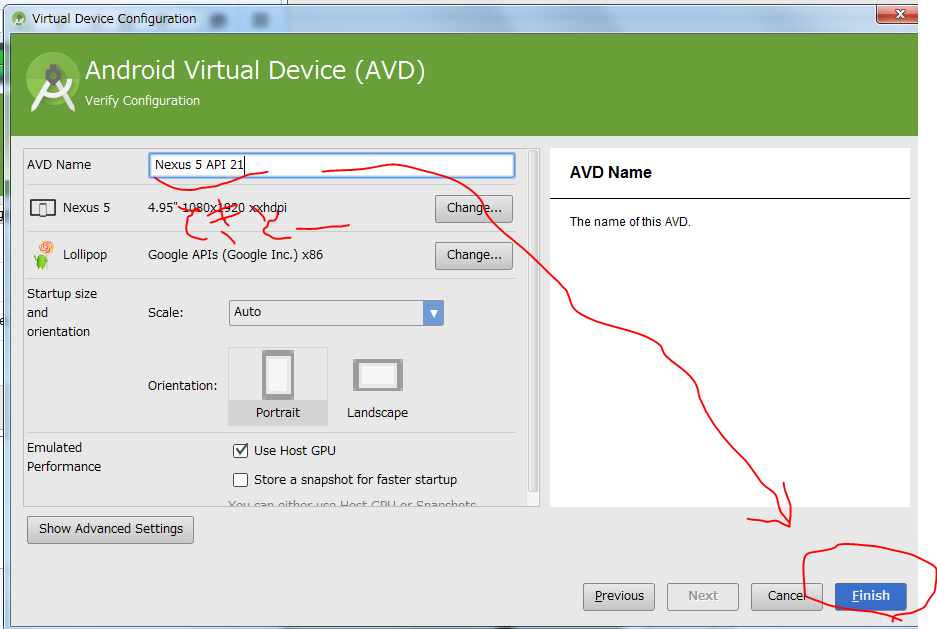Image resolution: width=937 pixels, height=629 pixels.
Task: Click the 'Emulated Performance' label
Action: tap(64, 457)
